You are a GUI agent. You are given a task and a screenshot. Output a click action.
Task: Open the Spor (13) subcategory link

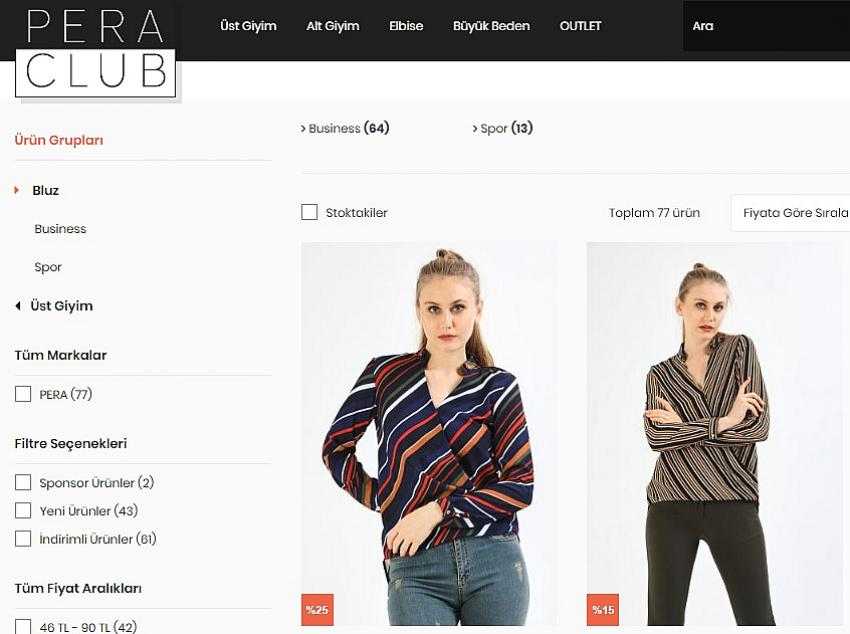(x=503, y=128)
